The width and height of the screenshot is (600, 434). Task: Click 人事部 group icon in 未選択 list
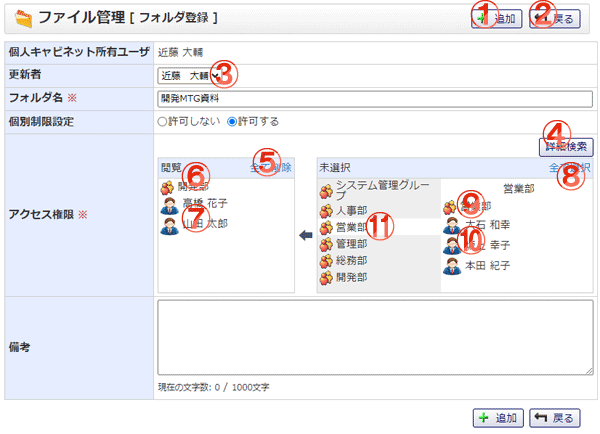(x=326, y=211)
